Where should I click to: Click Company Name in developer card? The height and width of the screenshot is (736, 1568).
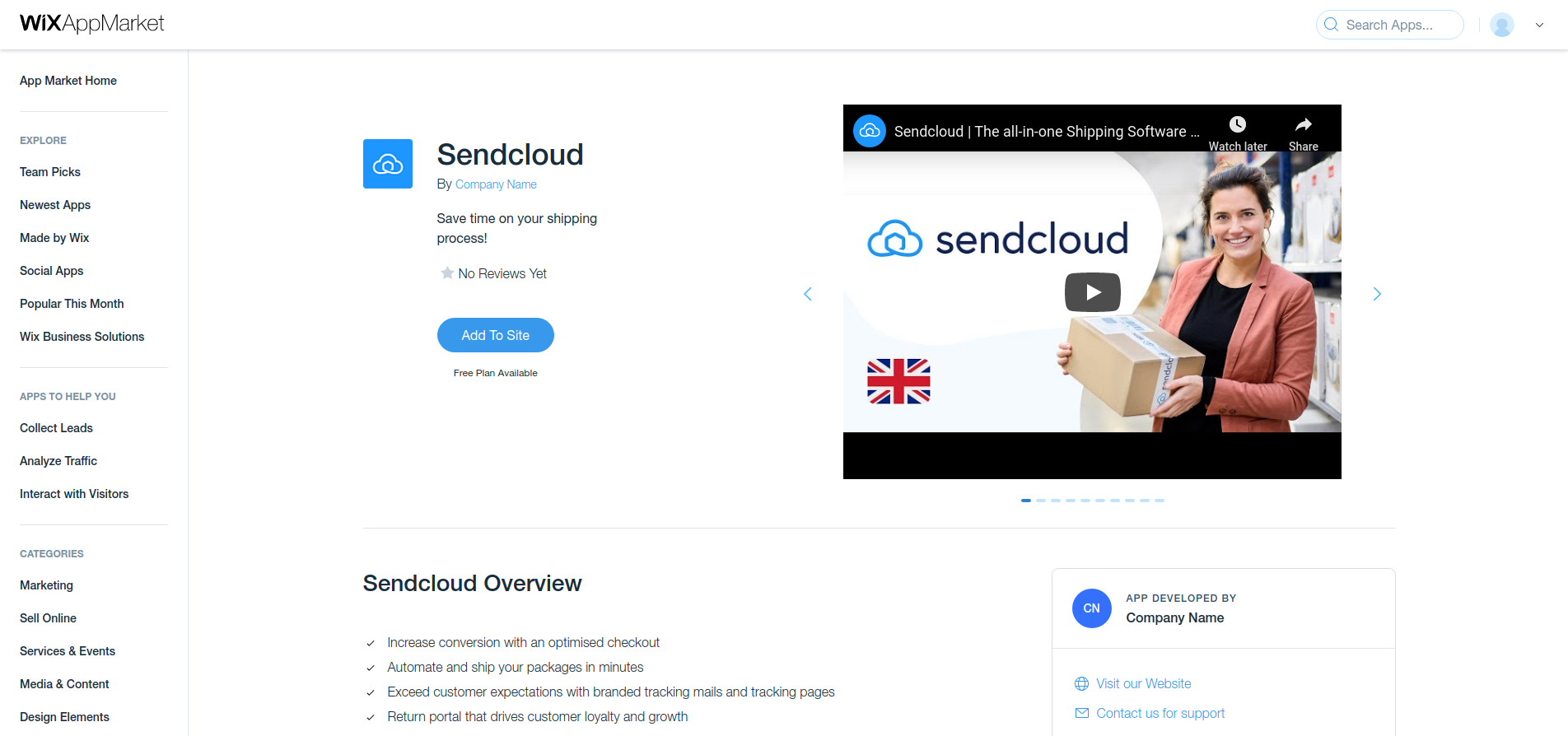[1175, 617]
